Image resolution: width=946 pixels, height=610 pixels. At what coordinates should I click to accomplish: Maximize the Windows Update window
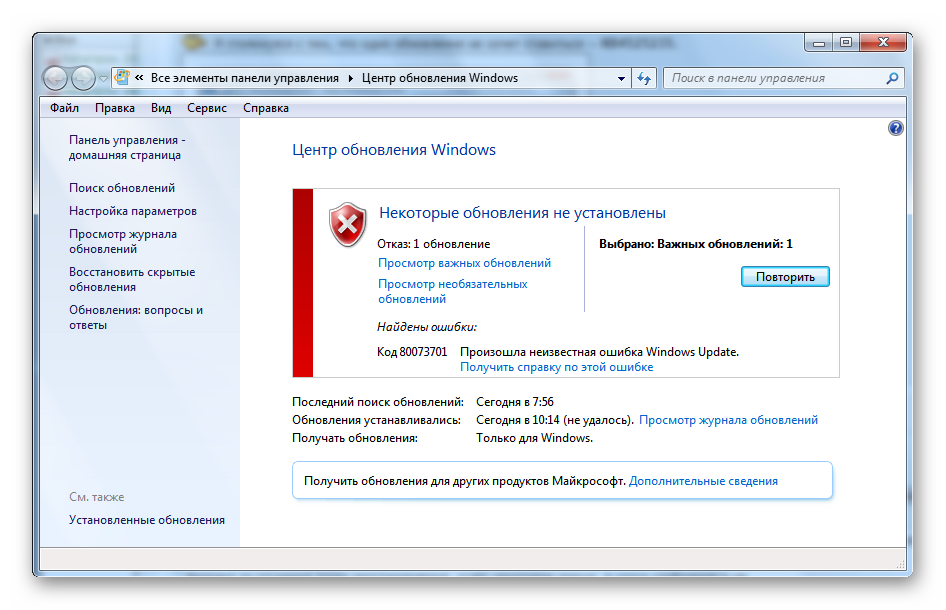[846, 42]
